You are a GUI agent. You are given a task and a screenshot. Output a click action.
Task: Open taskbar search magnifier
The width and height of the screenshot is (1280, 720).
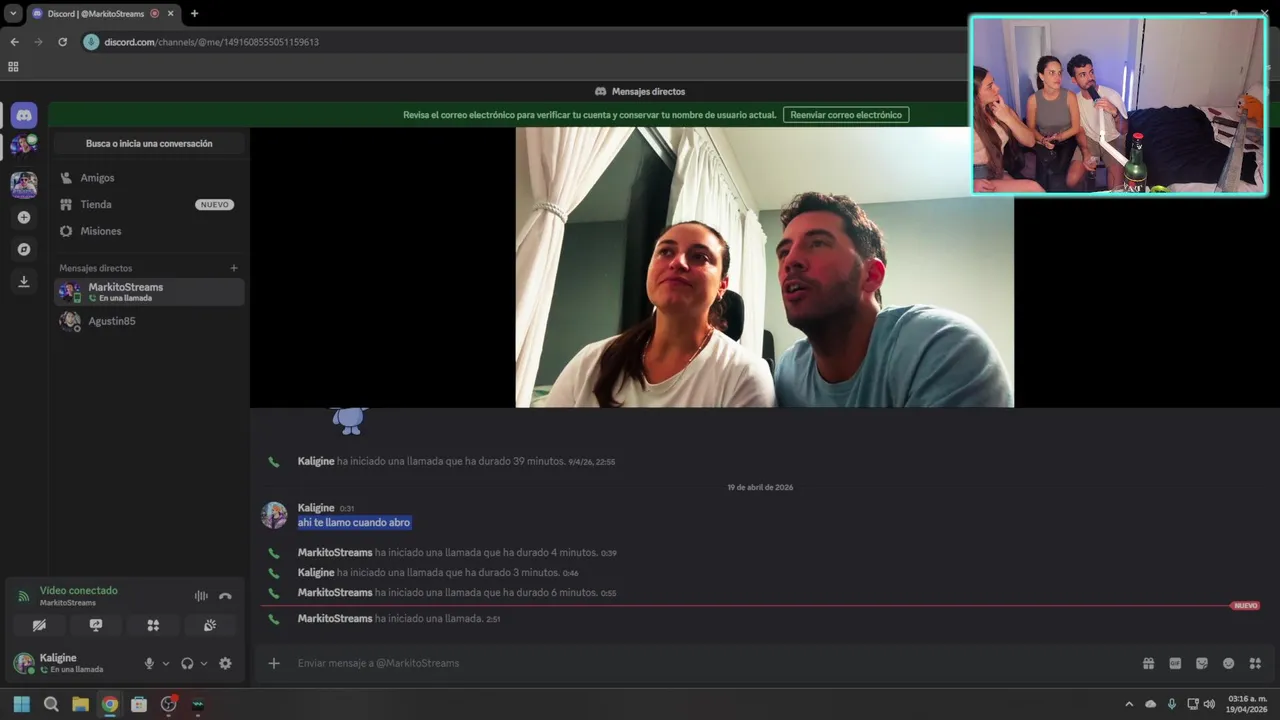click(x=51, y=704)
